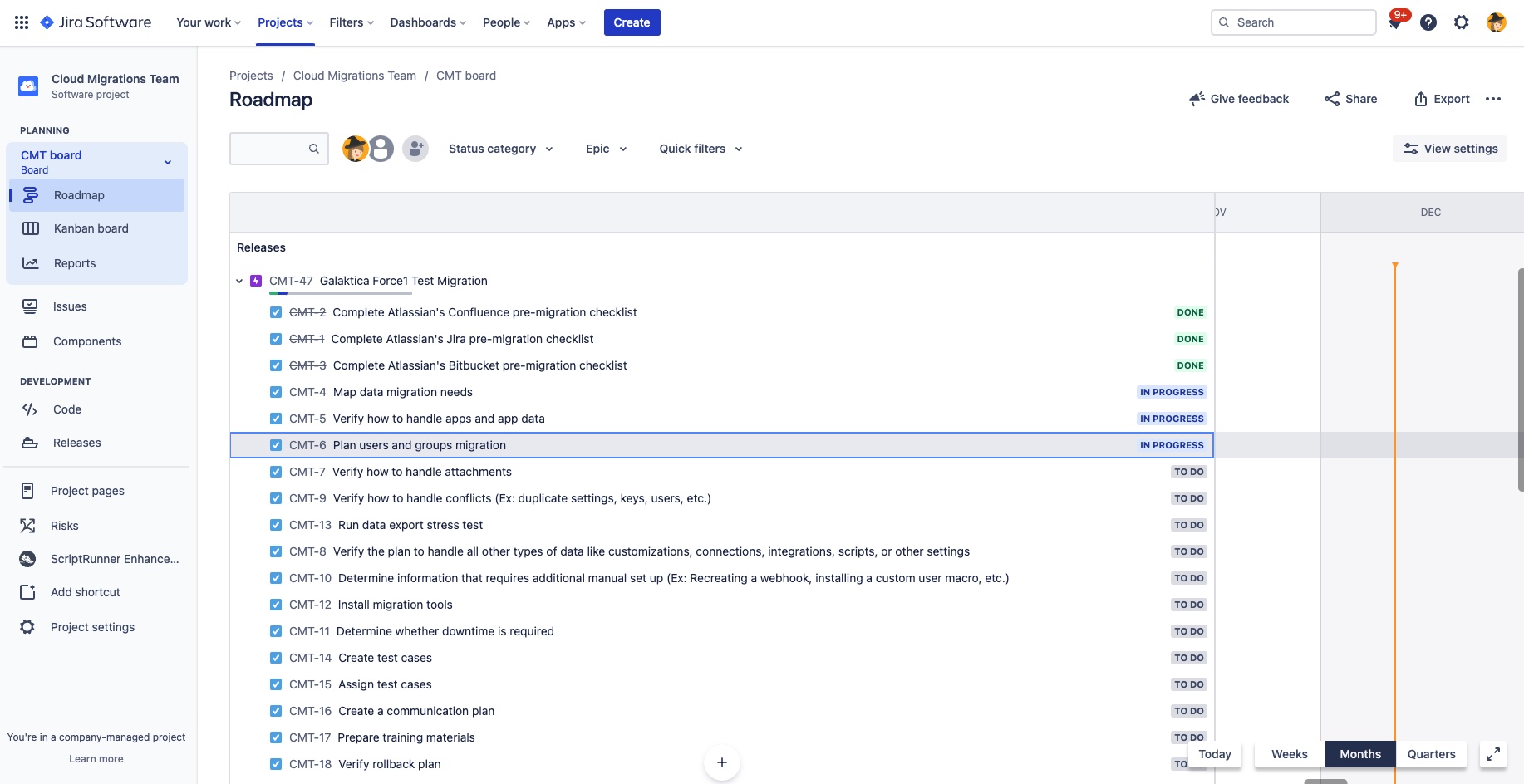1524x784 pixels.
Task: Open the People top menu
Action: pos(506,22)
